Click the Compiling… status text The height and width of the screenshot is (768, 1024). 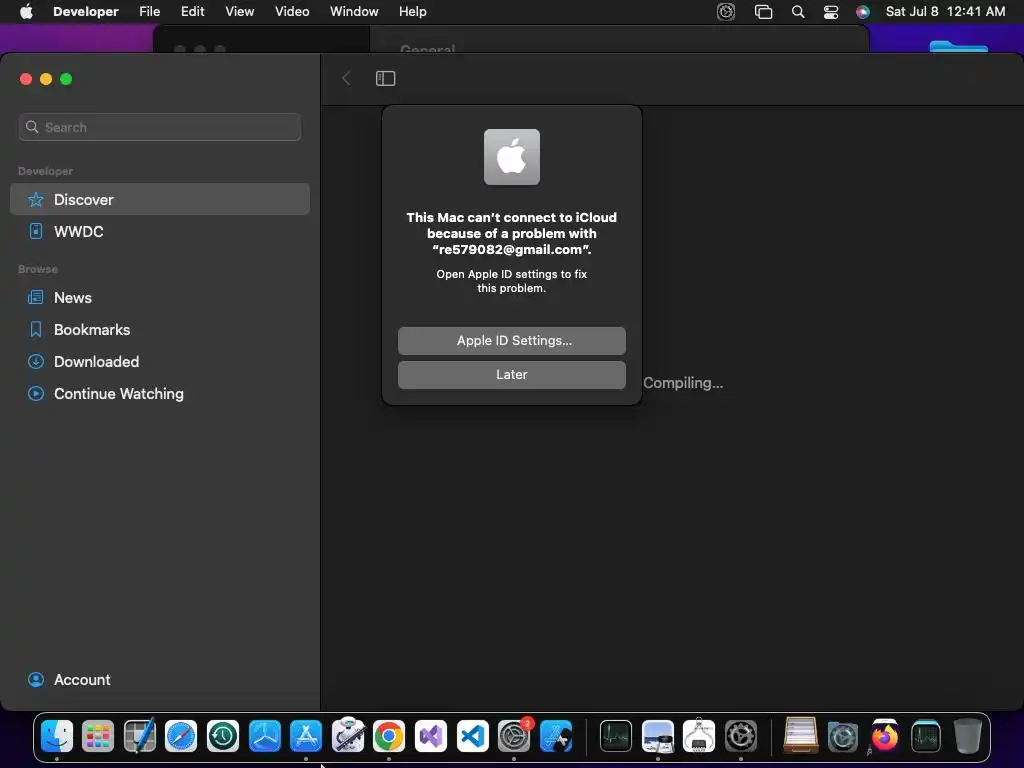click(682, 383)
